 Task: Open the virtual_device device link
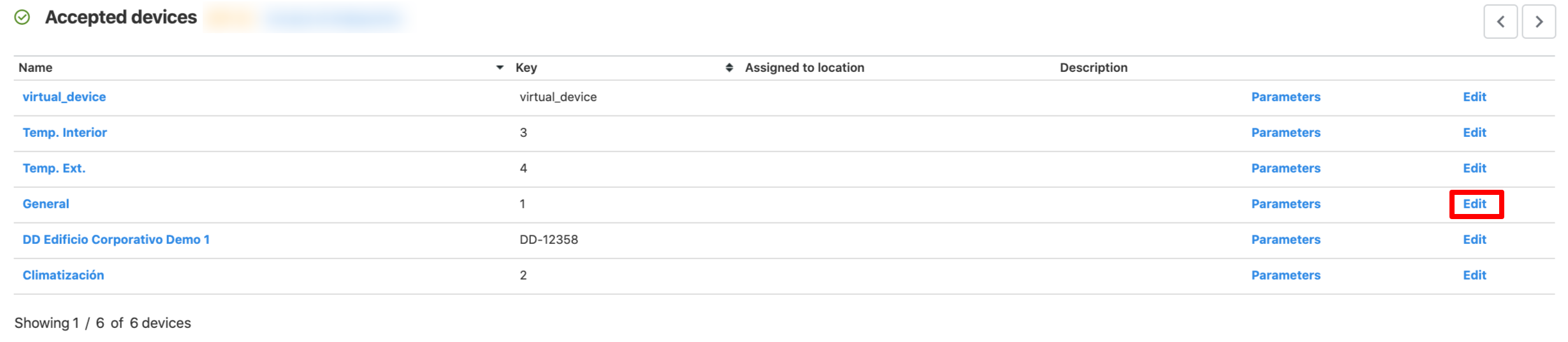point(64,97)
